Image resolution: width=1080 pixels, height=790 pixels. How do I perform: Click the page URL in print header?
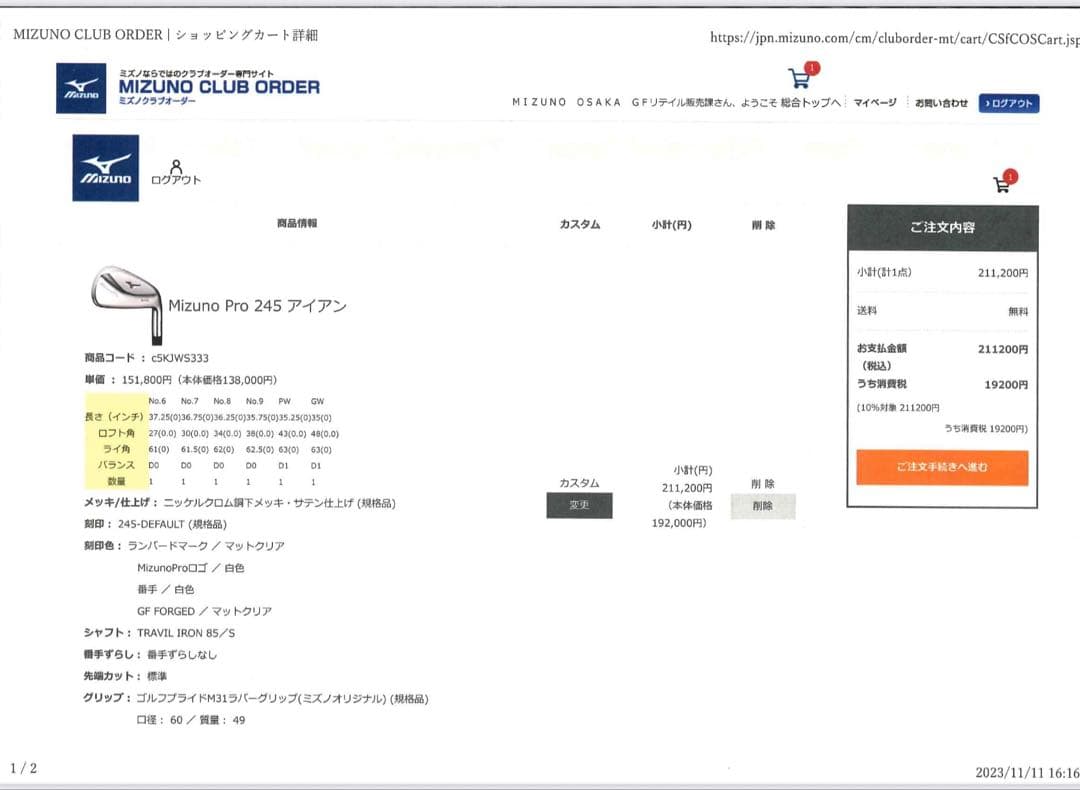(x=895, y=39)
